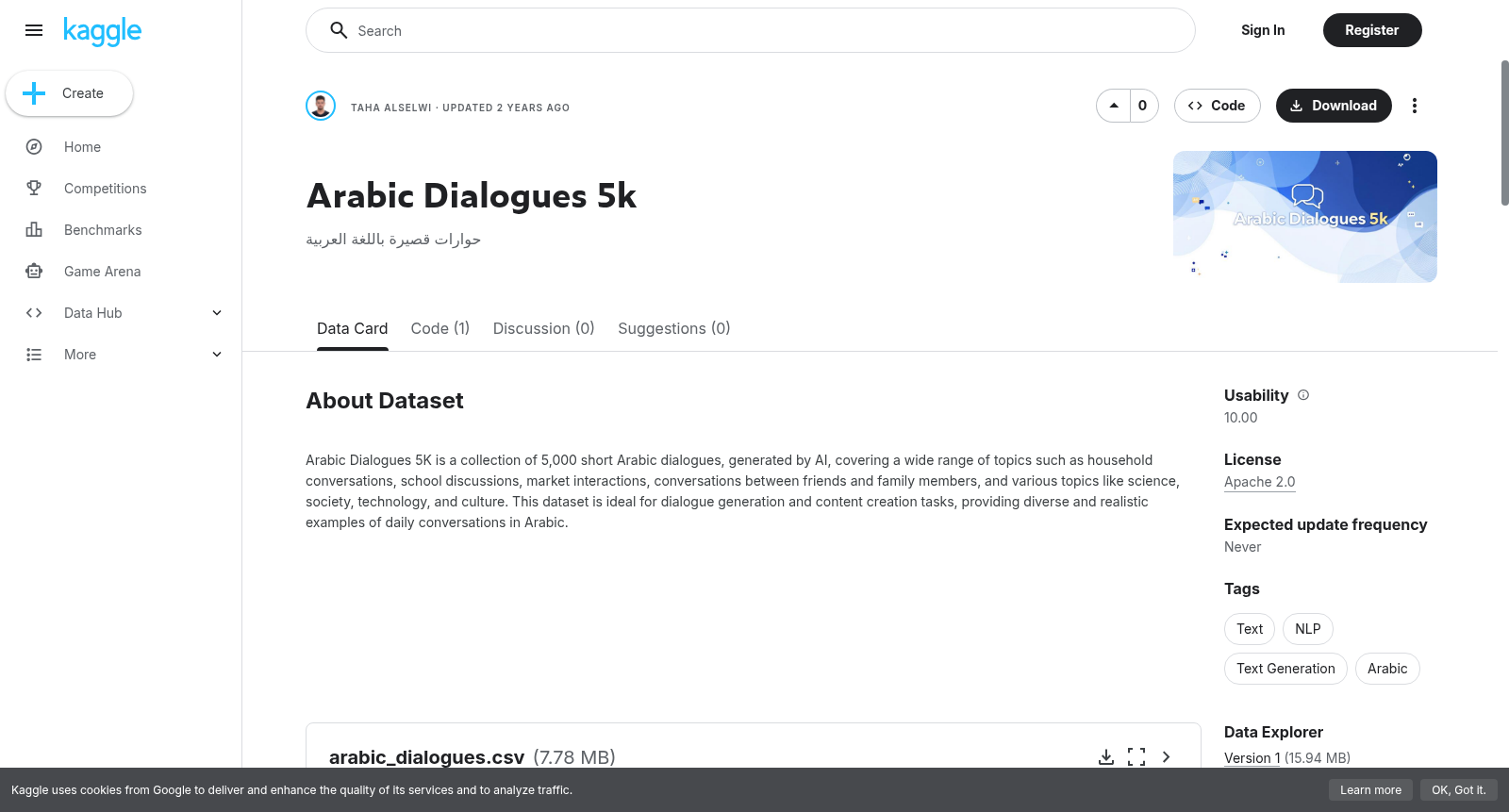Click the Home compass icon

pos(34,147)
